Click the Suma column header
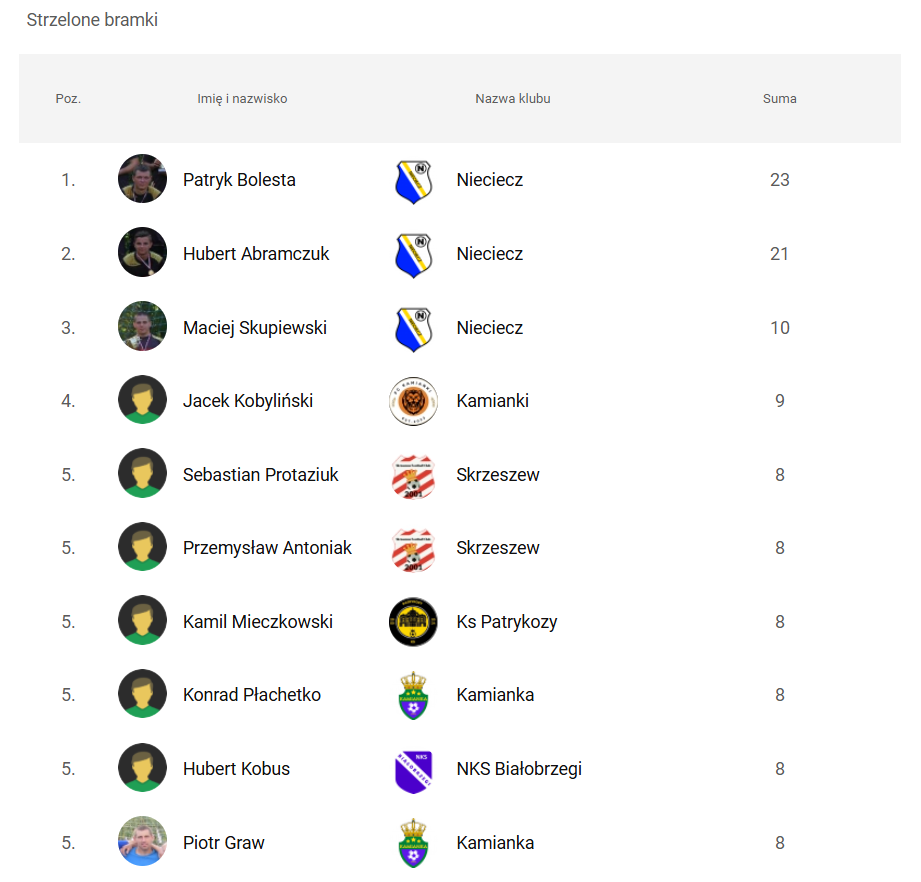Image resolution: width=921 pixels, height=882 pixels. coord(779,99)
